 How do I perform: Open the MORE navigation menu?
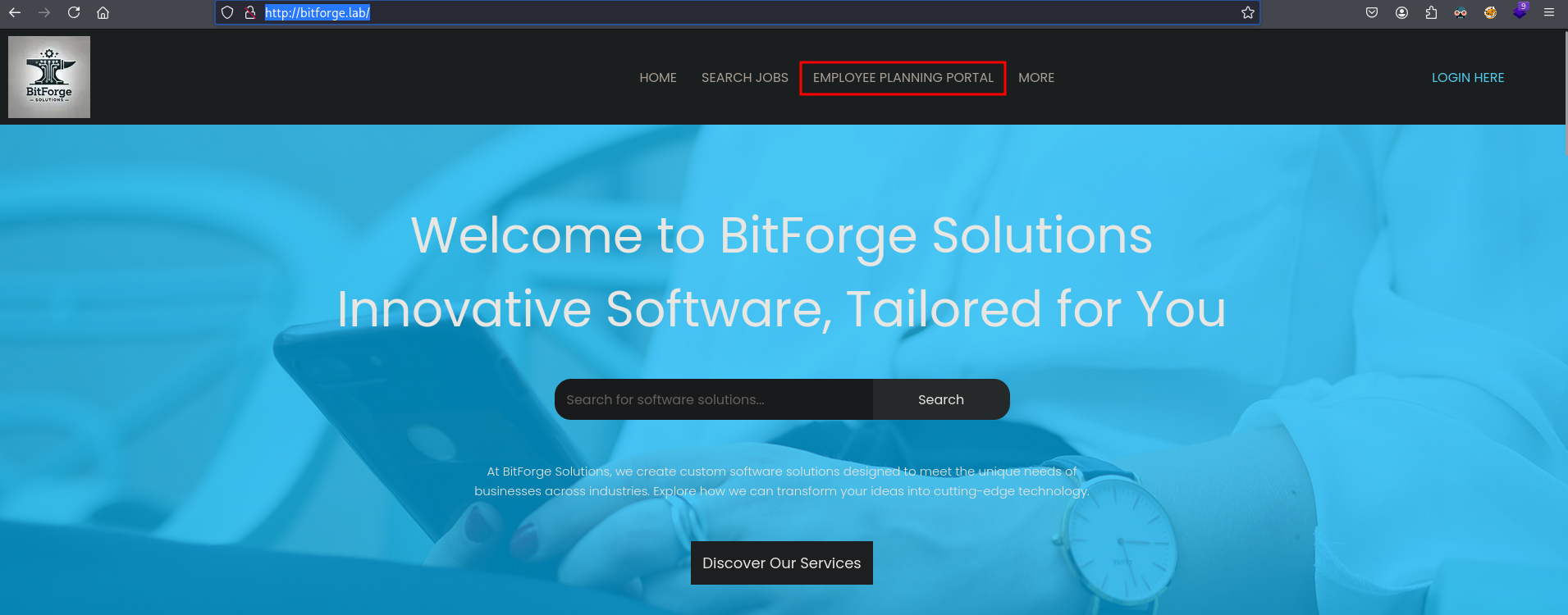pos(1036,78)
